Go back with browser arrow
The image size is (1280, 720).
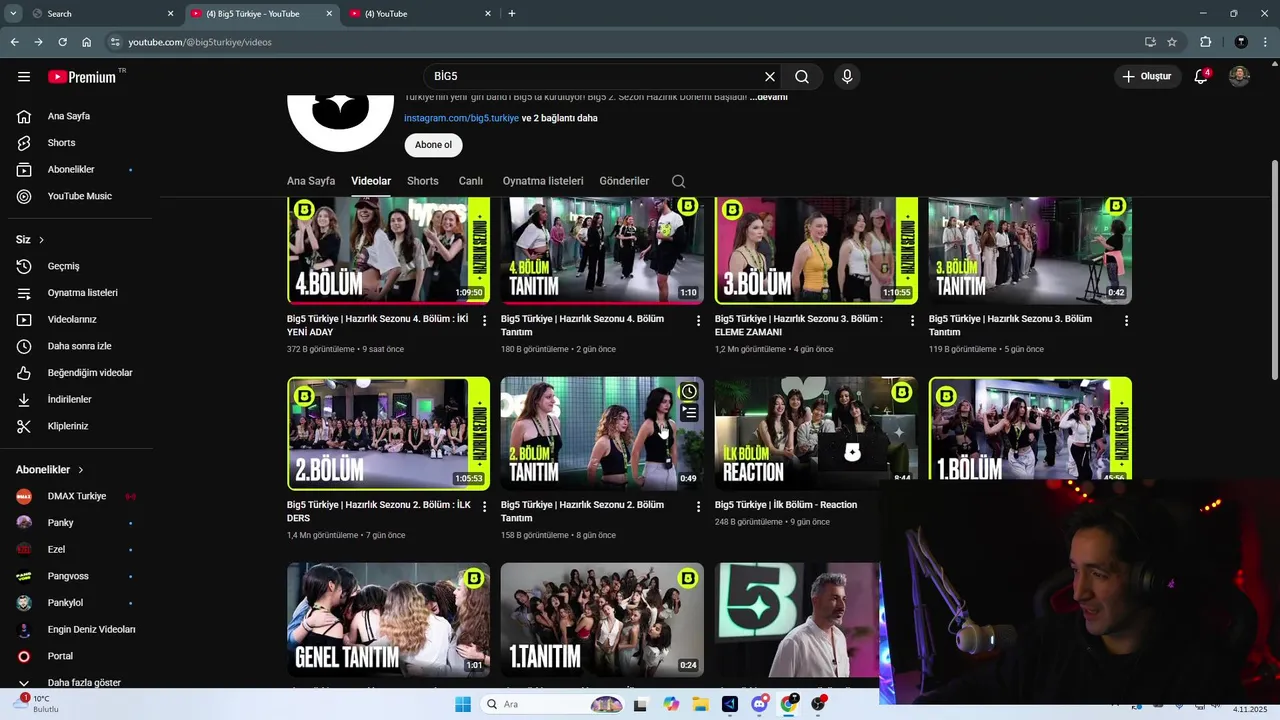tap(14, 42)
